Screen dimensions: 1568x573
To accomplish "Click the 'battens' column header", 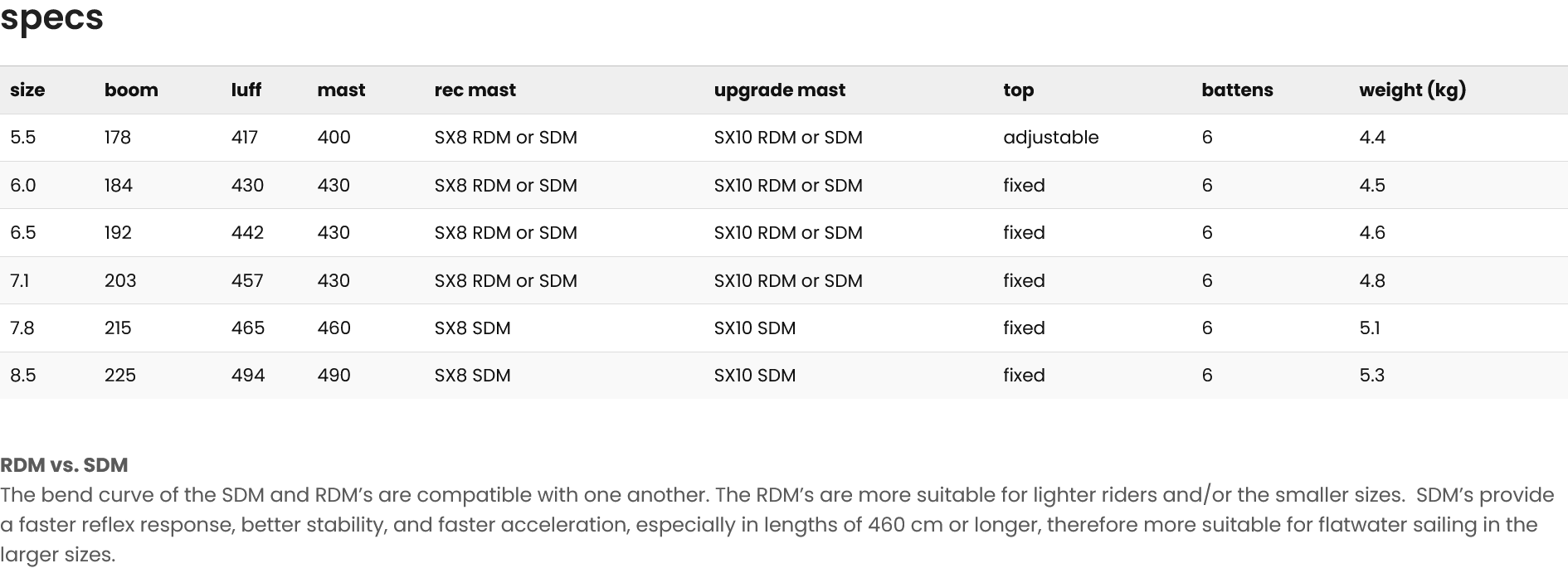I will pyautogui.click(x=1236, y=90).
